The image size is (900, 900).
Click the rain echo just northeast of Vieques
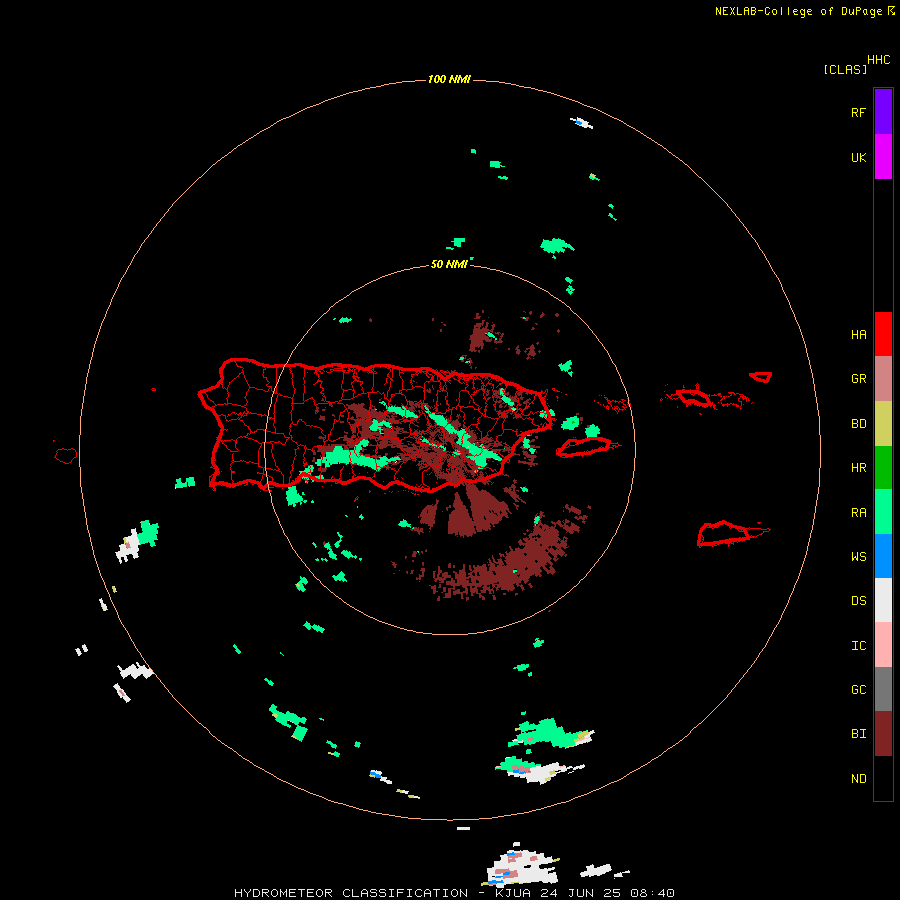tap(592, 430)
